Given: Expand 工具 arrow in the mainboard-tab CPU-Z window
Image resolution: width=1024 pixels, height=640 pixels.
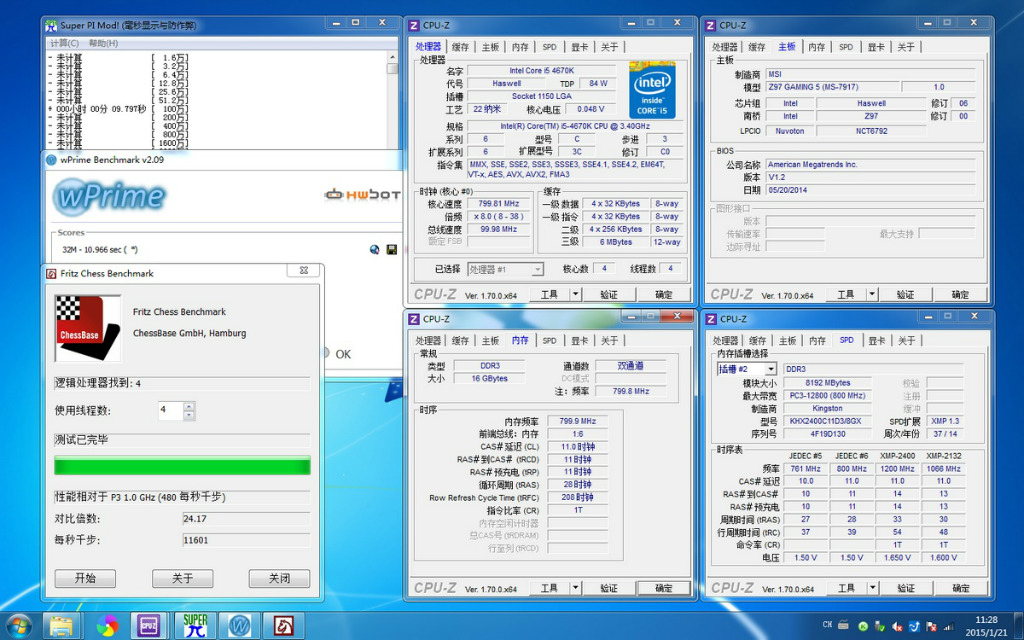Looking at the screenshot, I should point(872,295).
